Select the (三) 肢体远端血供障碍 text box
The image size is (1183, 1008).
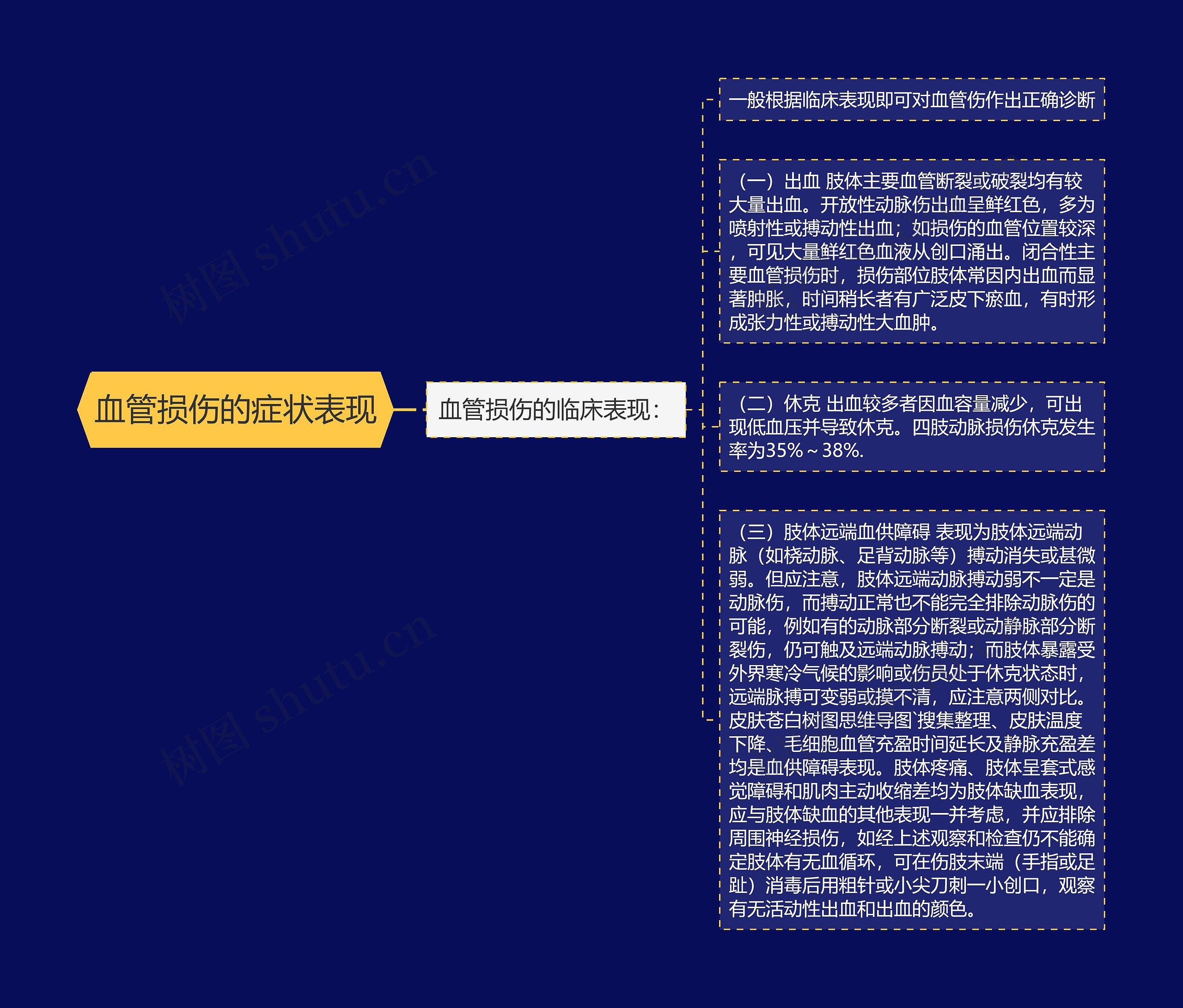click(x=912, y=720)
